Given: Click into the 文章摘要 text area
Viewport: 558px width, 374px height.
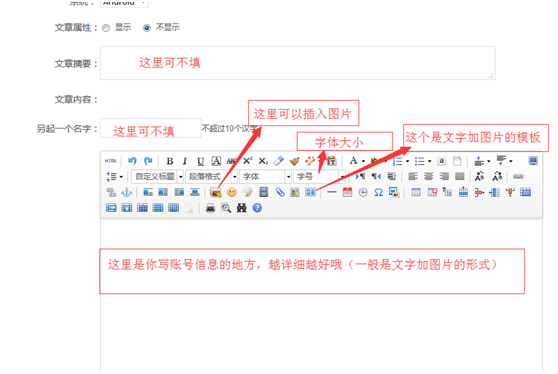Looking at the screenshot, I should click(298, 63).
